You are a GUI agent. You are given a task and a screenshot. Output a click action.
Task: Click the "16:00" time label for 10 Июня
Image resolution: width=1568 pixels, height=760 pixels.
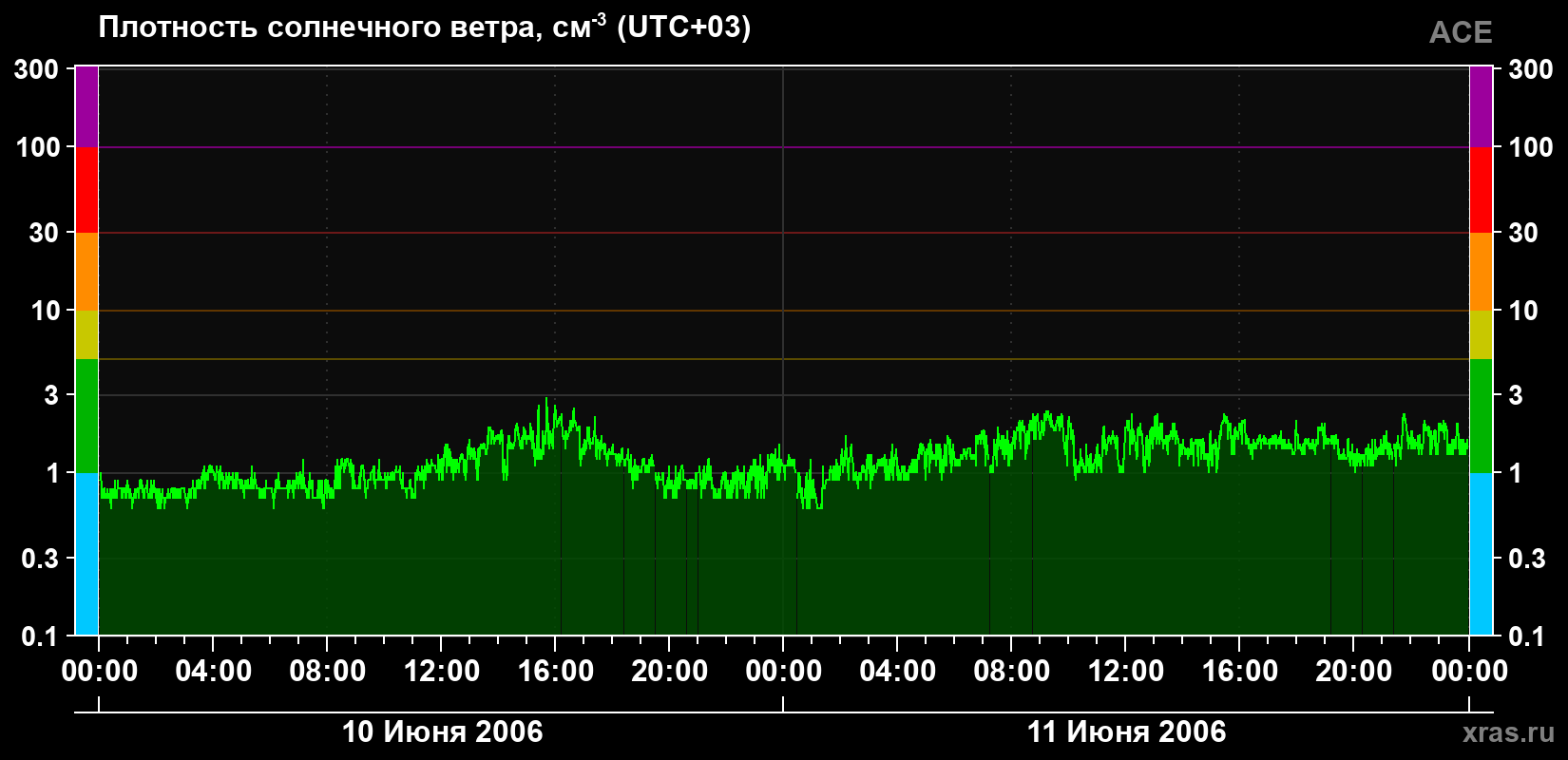pyautogui.click(x=555, y=672)
